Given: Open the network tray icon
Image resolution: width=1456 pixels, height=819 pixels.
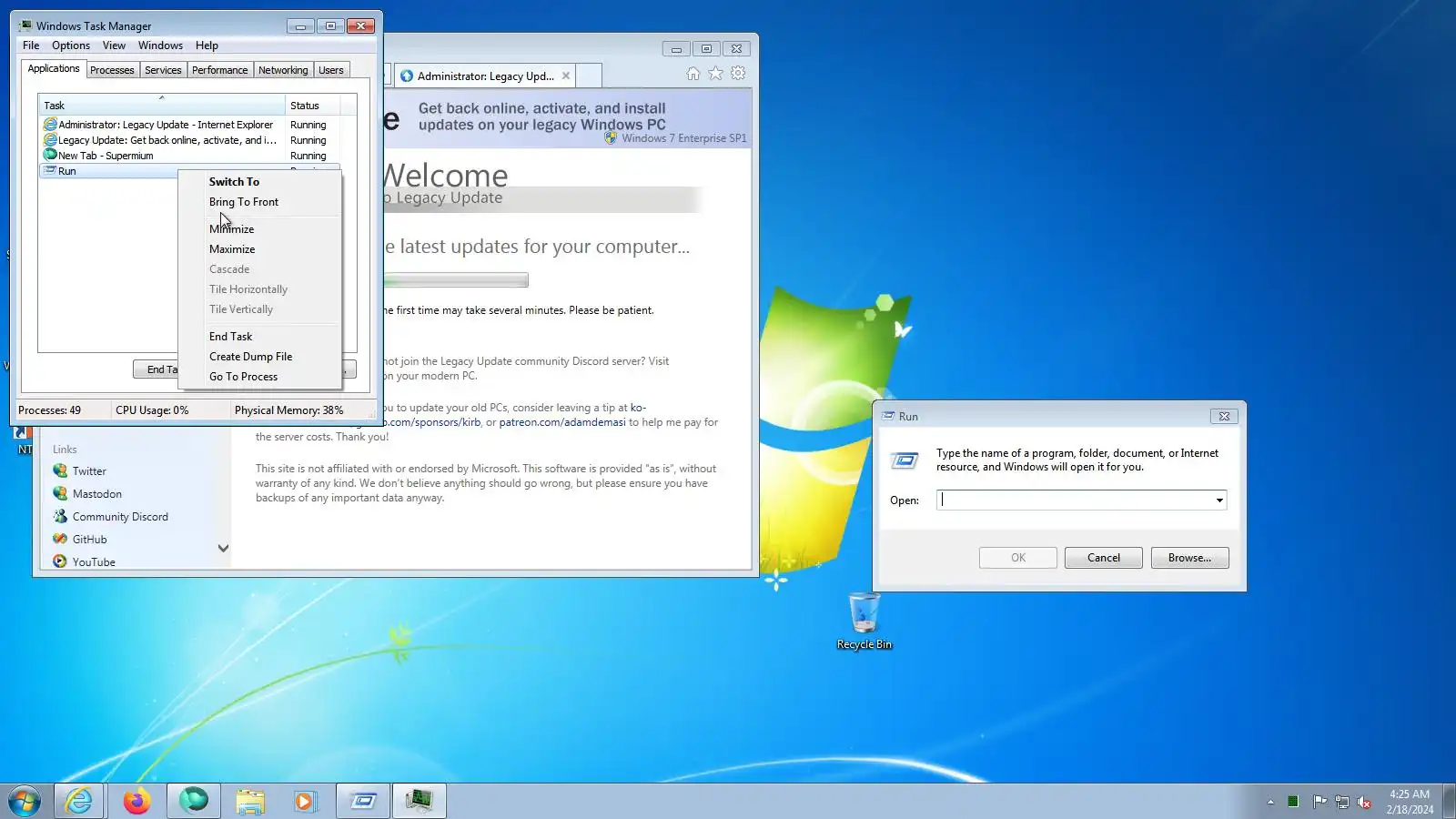Looking at the screenshot, I should [1341, 802].
